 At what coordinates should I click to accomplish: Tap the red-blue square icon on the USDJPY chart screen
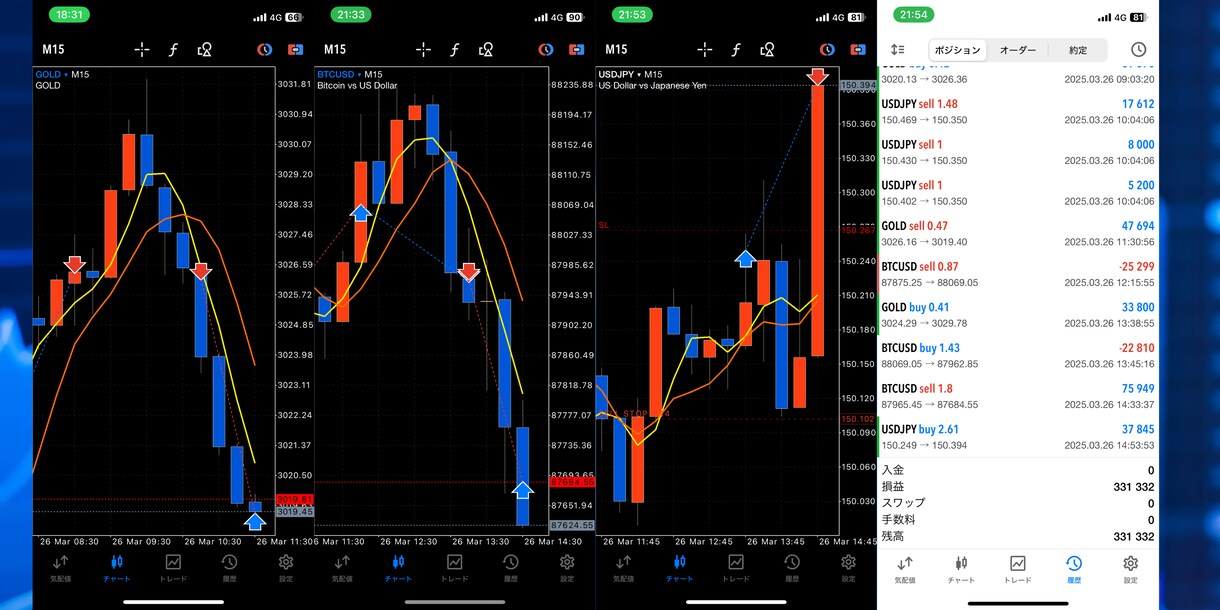coord(860,49)
